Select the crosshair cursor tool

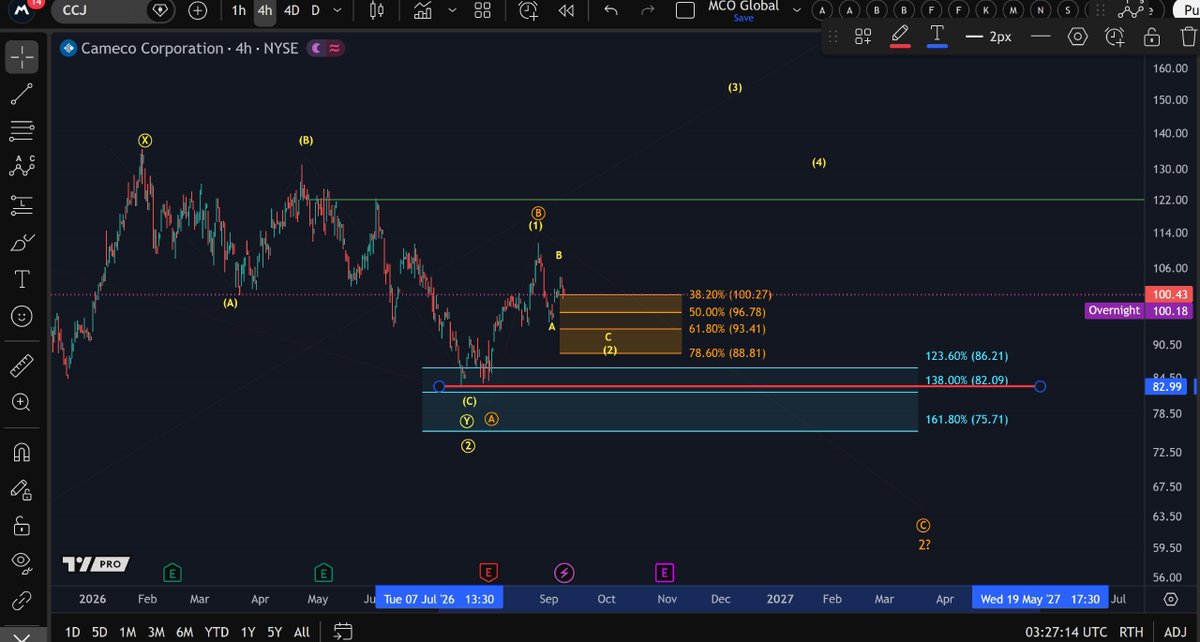pos(21,57)
